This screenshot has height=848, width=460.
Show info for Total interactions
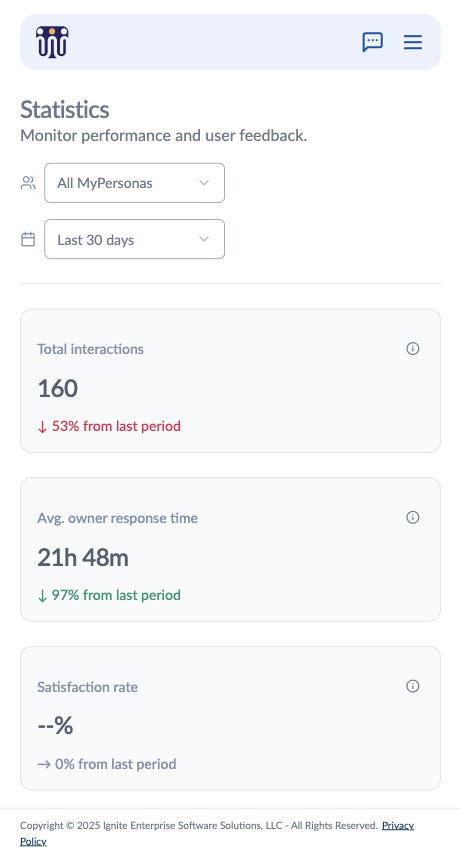(412, 348)
